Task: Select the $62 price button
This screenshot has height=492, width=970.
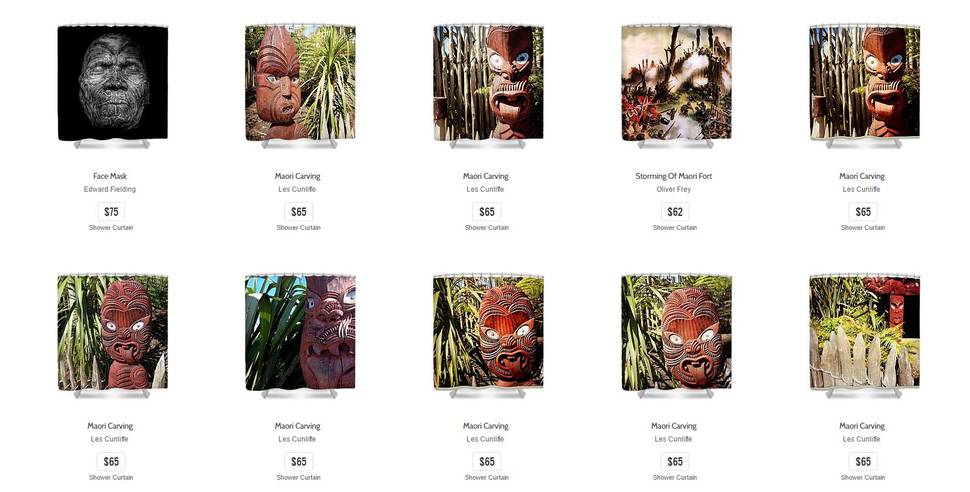Action: (x=675, y=212)
